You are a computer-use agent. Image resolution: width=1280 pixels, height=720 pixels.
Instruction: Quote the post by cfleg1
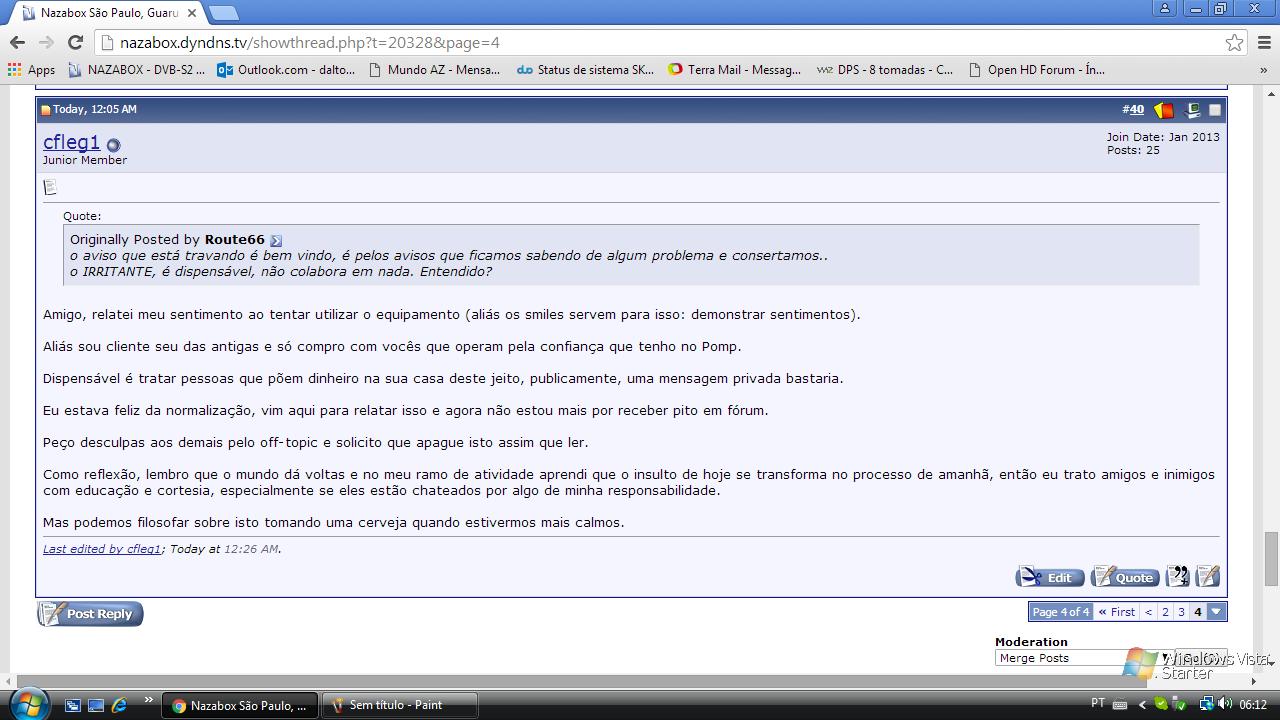1125,577
